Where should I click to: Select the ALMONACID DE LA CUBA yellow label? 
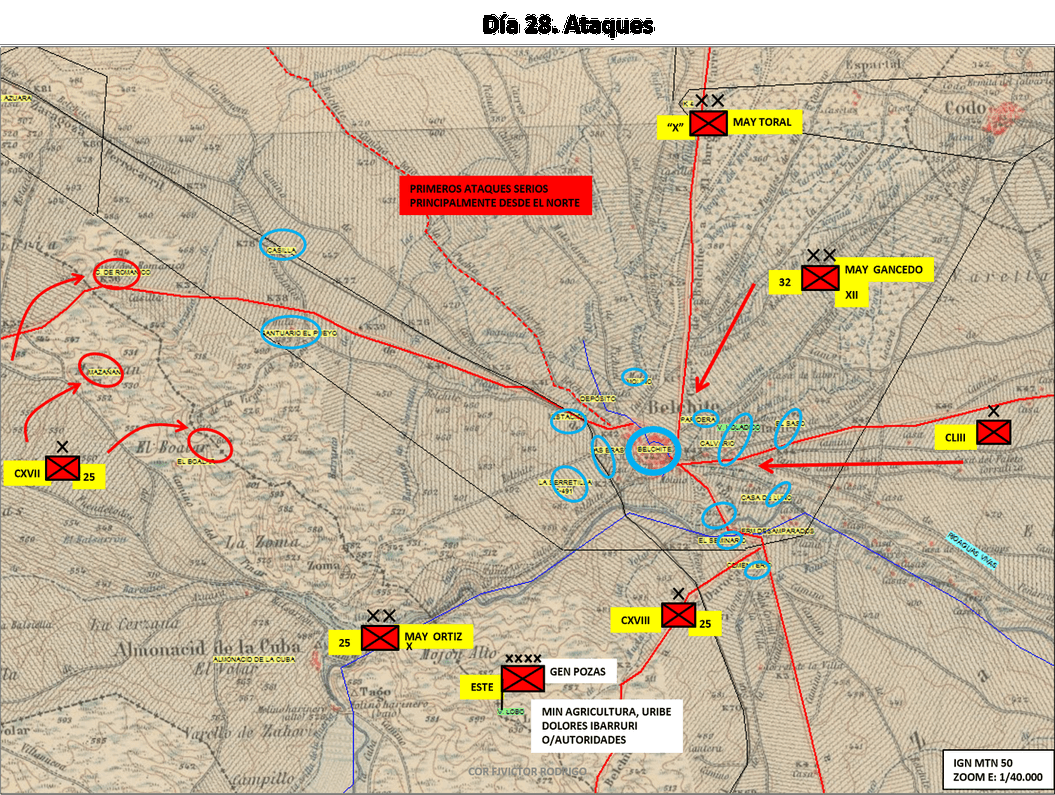click(254, 659)
